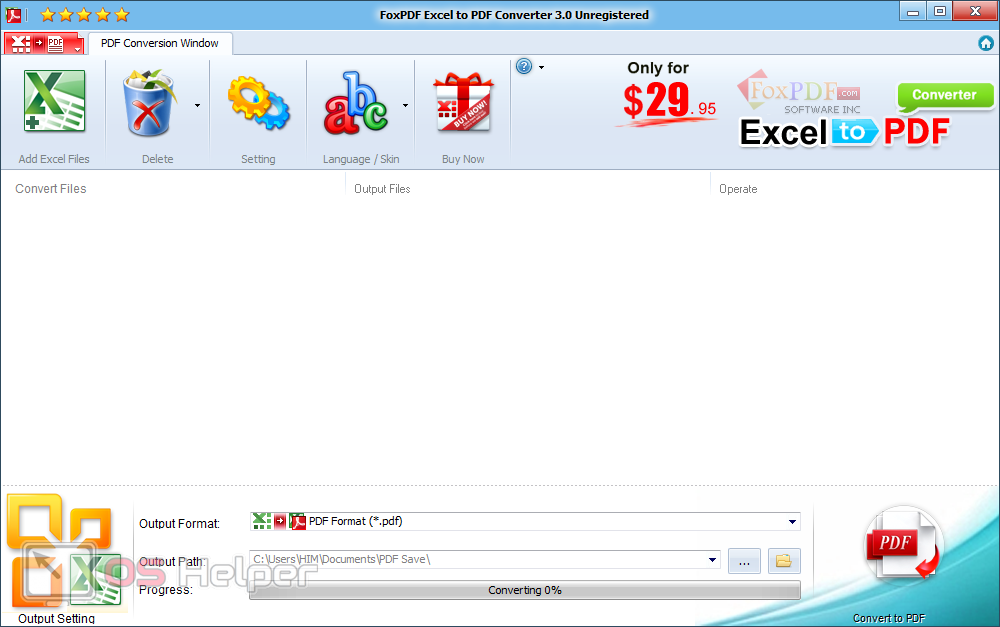The image size is (1000, 627).
Task: Open the red Excel-to-PDF application menu button
Action: (x=44, y=44)
